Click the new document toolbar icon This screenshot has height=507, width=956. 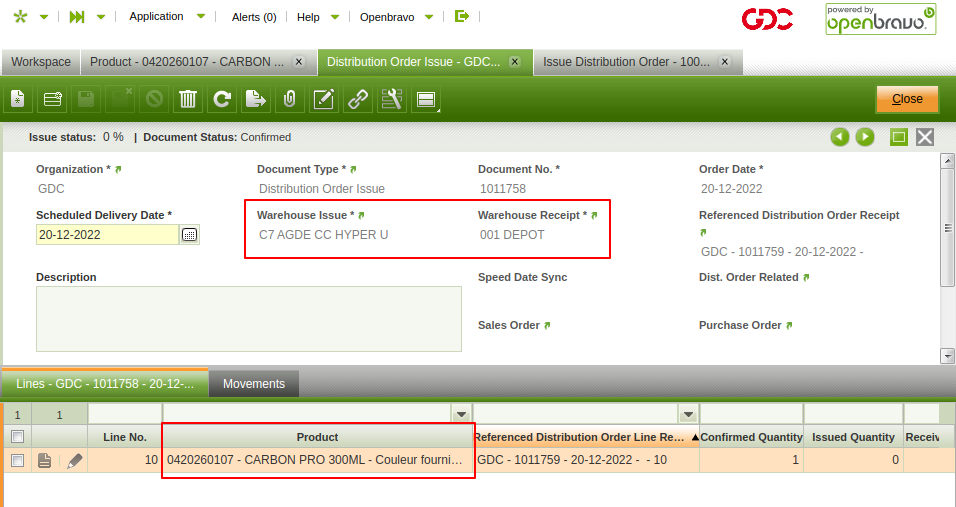(18, 99)
